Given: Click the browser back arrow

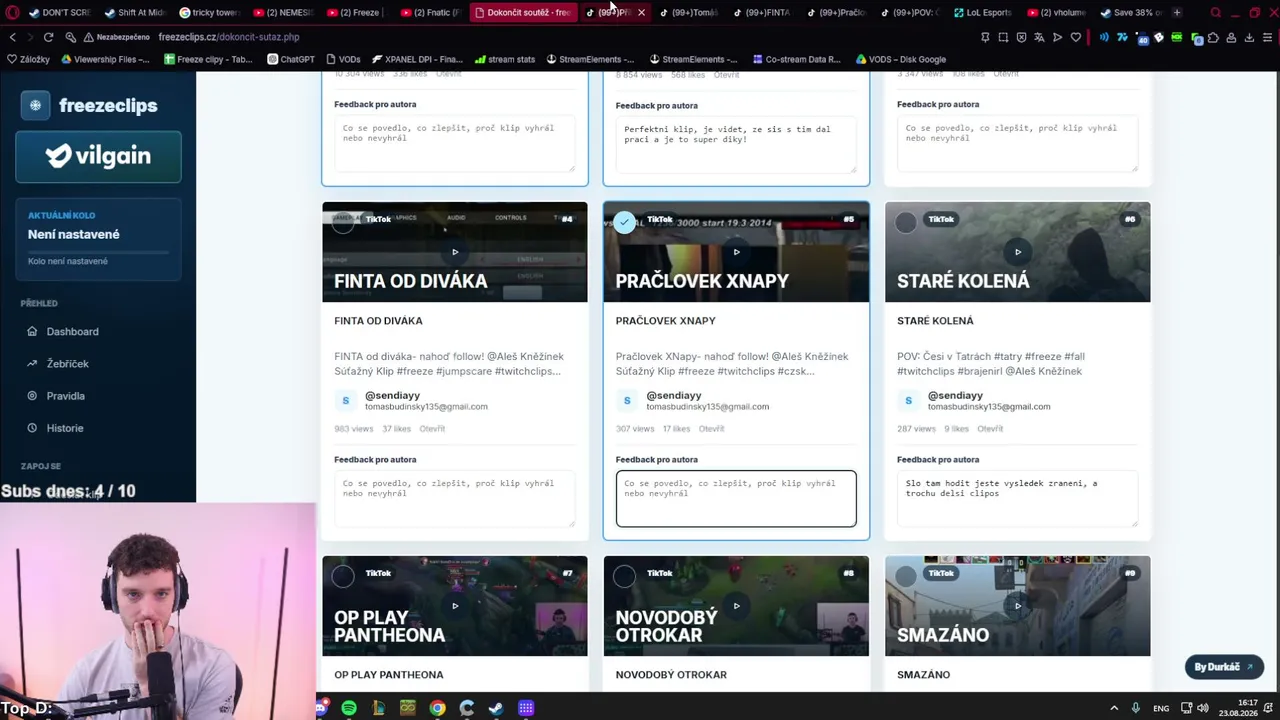Looking at the screenshot, I should [x=12, y=37].
